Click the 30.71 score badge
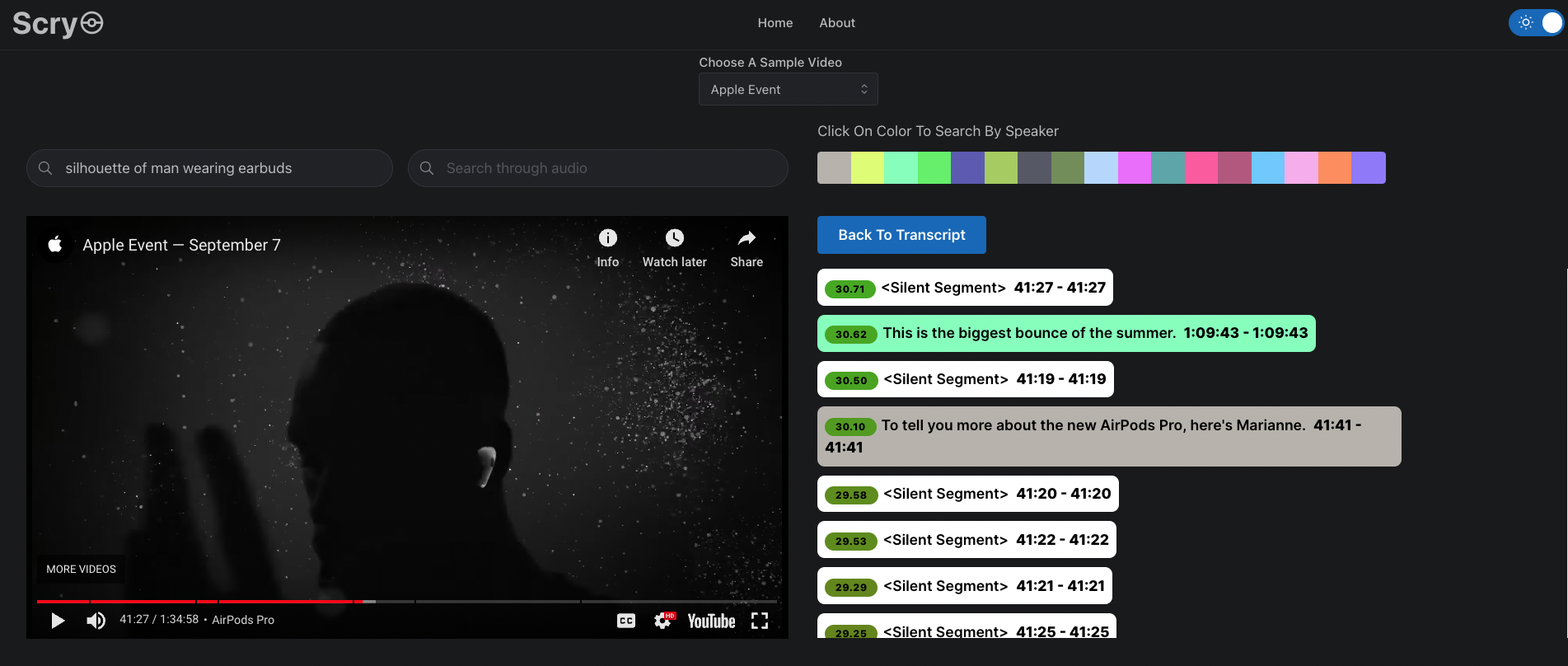This screenshot has width=1568, height=666. click(x=850, y=288)
